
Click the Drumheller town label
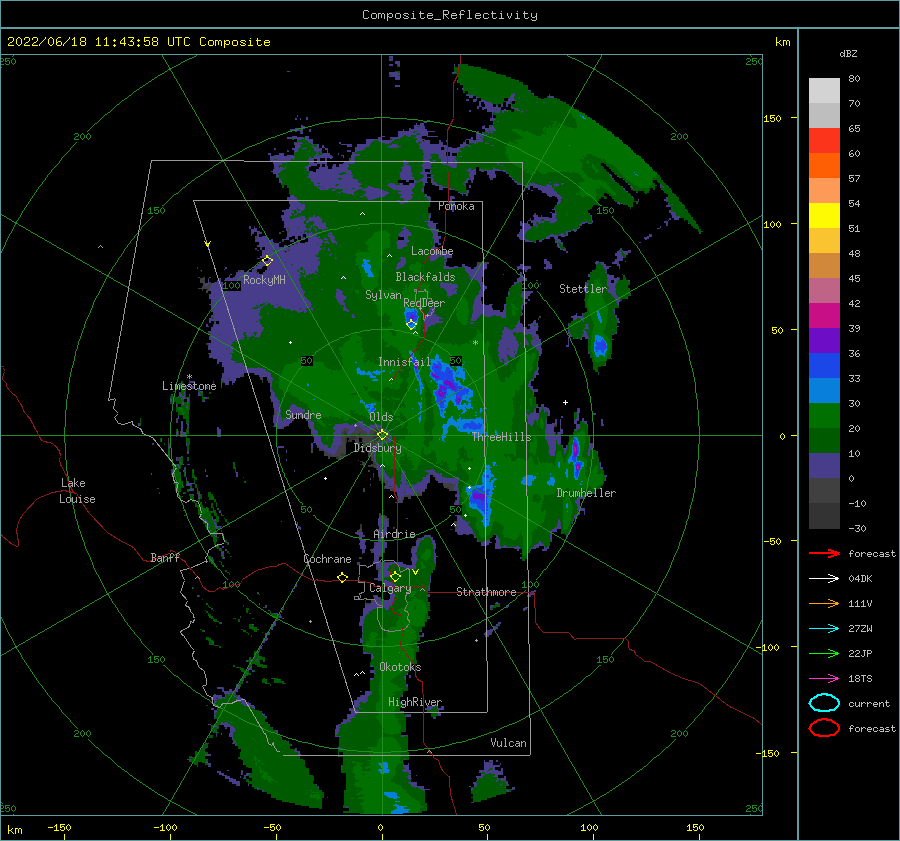[x=586, y=493]
